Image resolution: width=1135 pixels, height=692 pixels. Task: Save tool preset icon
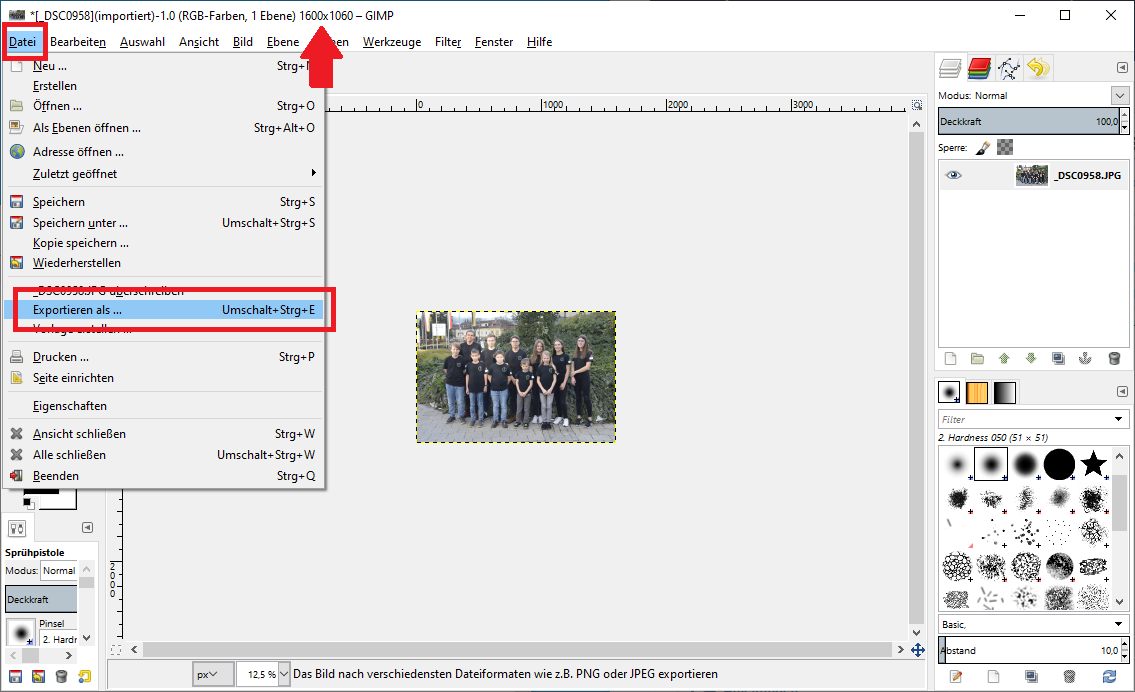tap(15, 677)
